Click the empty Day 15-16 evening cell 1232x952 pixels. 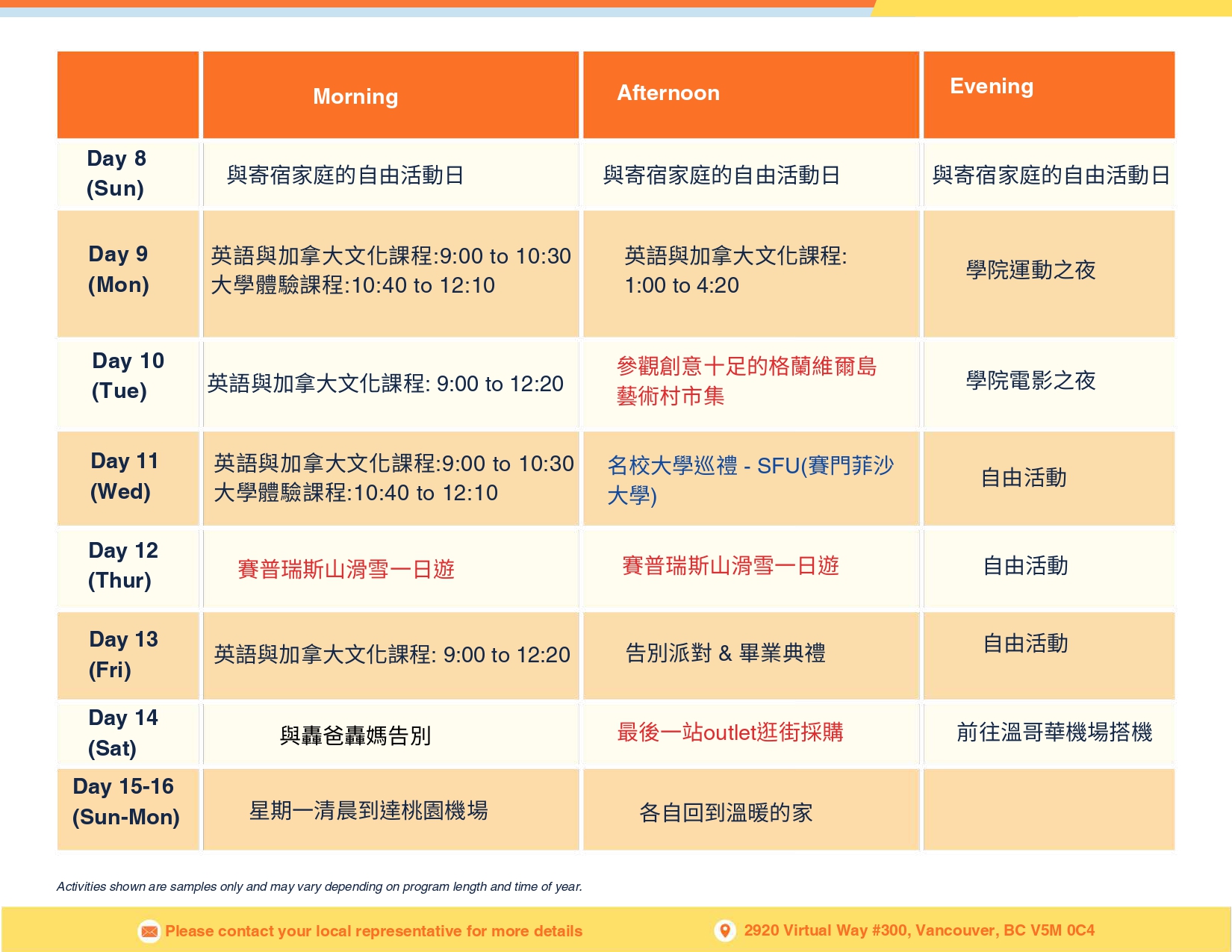(x=1048, y=810)
